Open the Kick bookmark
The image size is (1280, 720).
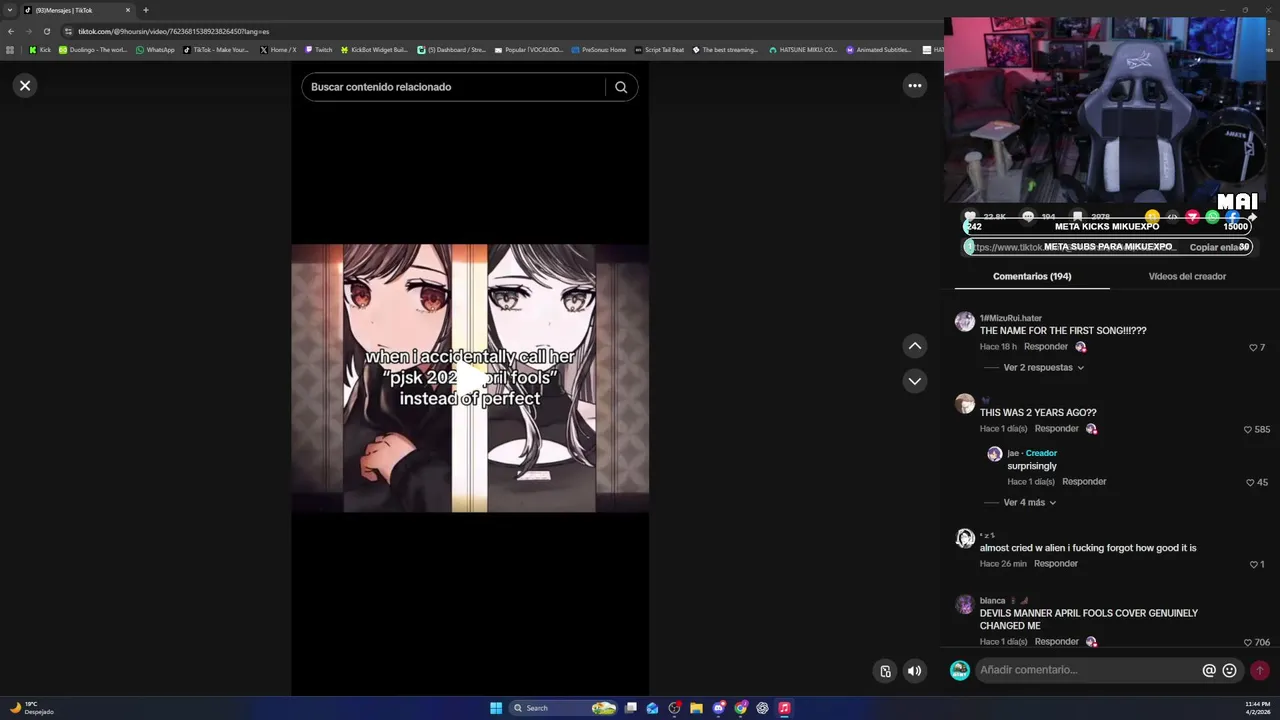click(40, 50)
